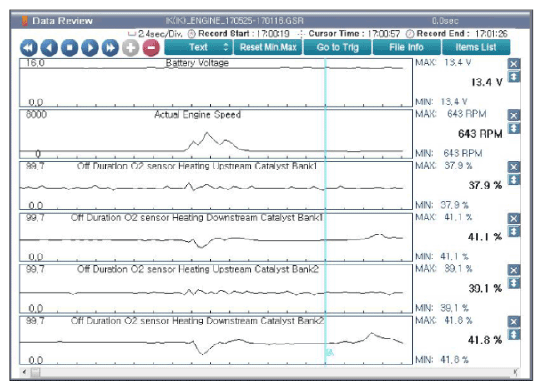Zoom out with the red minus icon

tap(151, 47)
